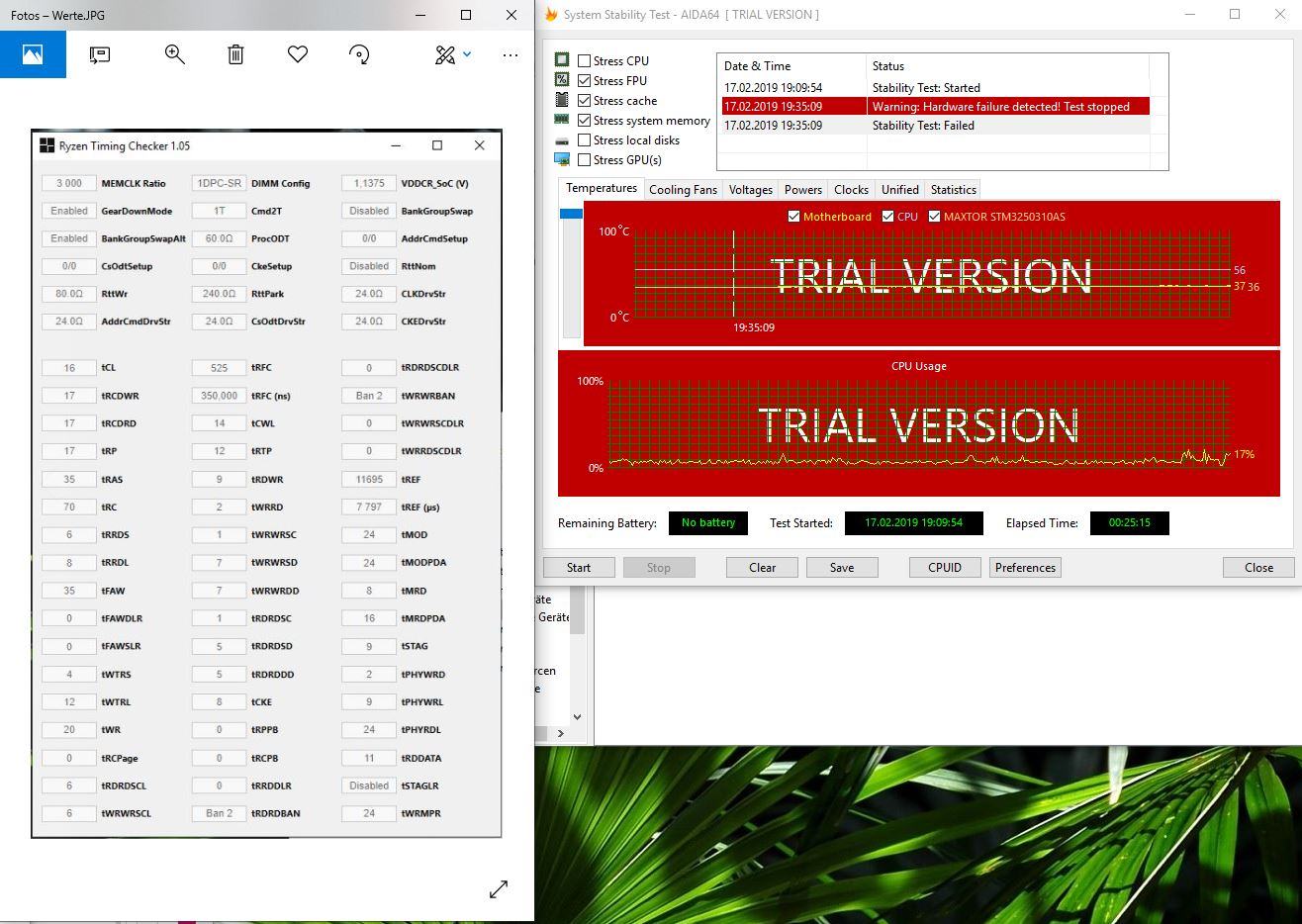Click the VDDCR_SoC value 1.1375
1302x924 pixels.
(x=369, y=184)
